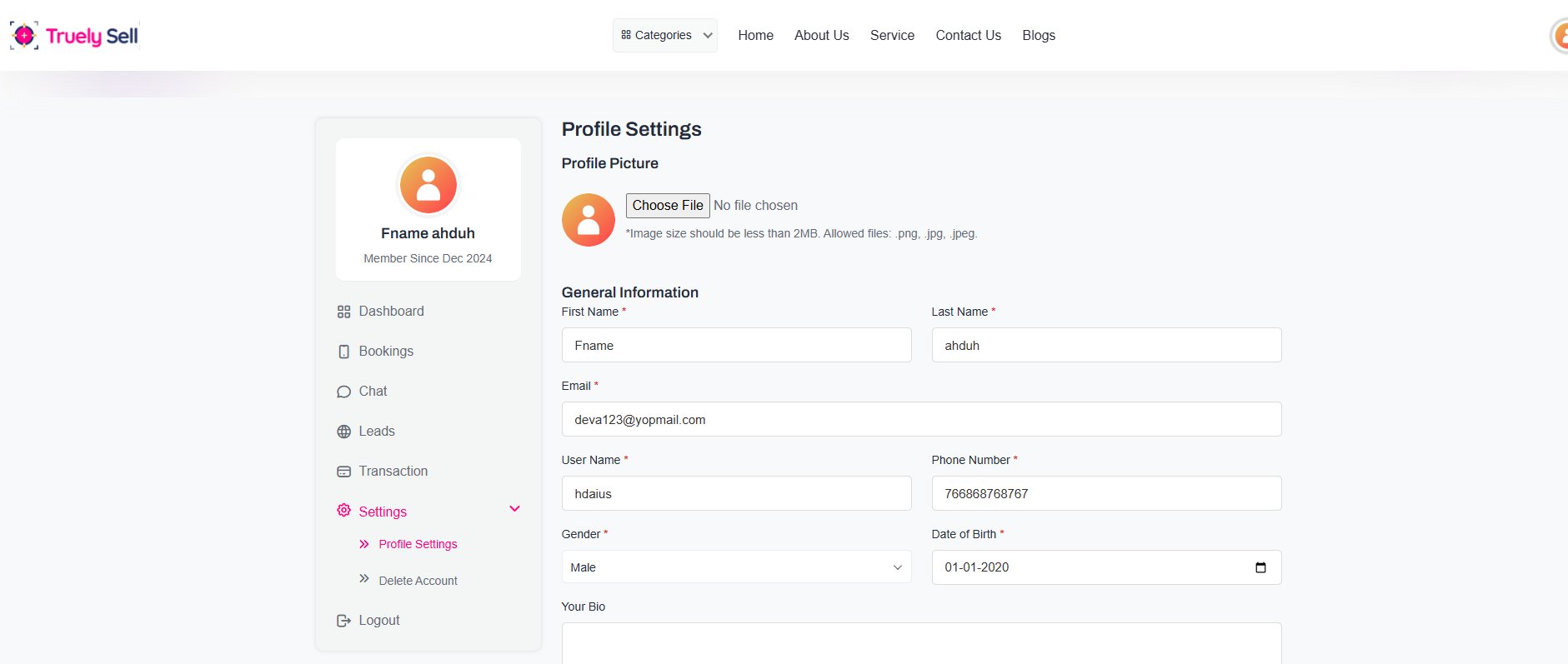Click the Chat bubble icon
This screenshot has width=1568, height=664.
pos(343,392)
